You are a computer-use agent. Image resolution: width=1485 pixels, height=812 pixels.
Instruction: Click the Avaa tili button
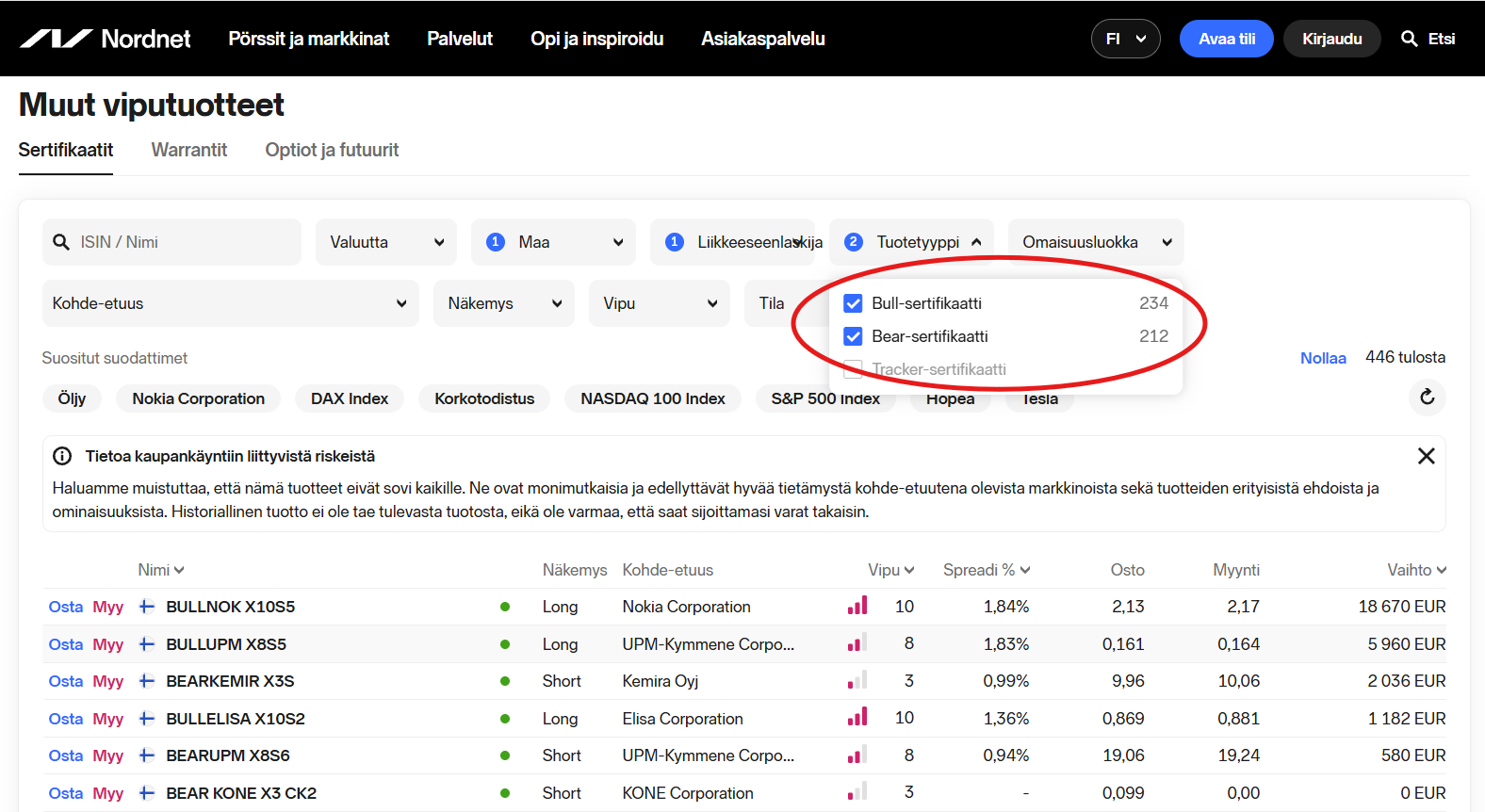[1227, 39]
